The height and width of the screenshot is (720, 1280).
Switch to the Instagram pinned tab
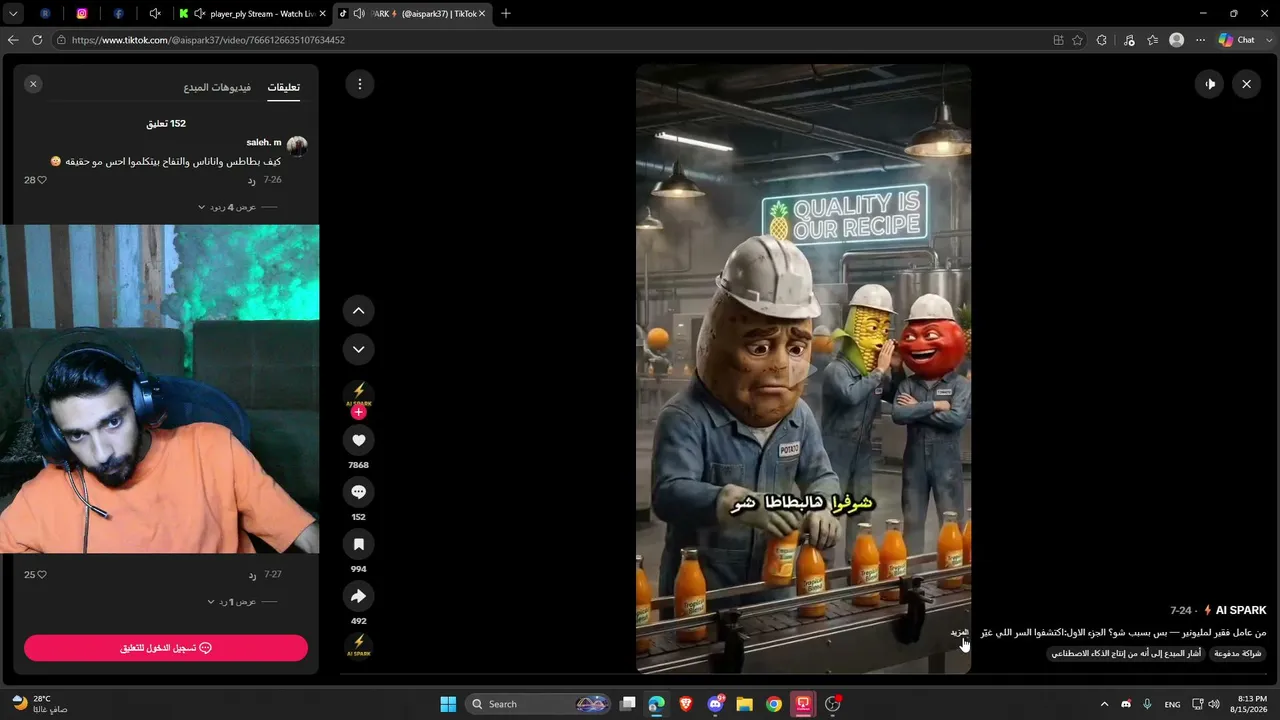click(x=82, y=14)
